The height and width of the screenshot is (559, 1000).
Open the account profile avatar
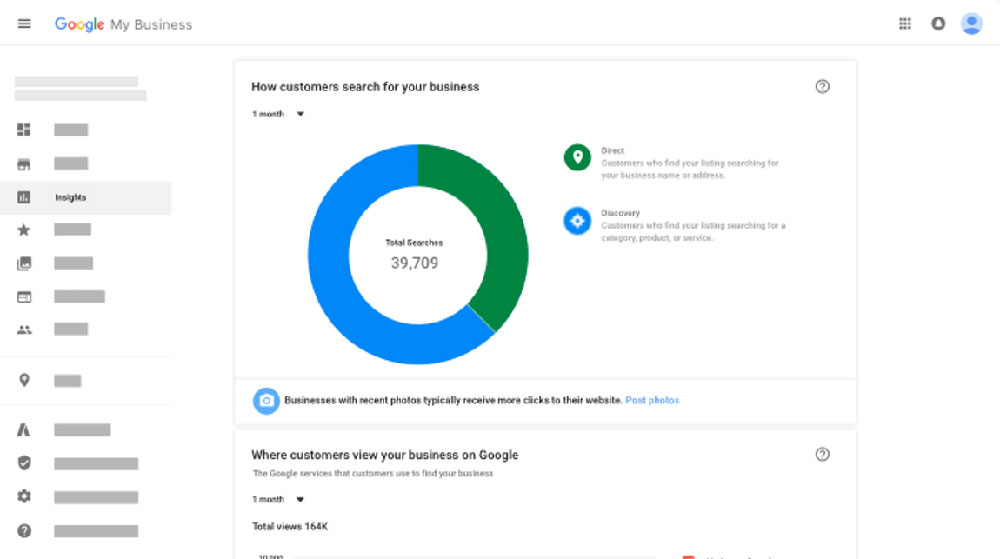pyautogui.click(x=971, y=24)
